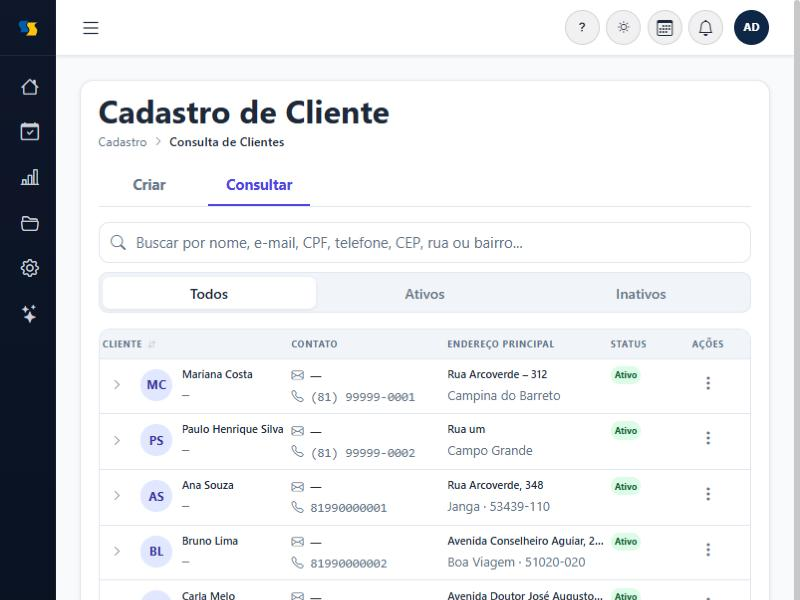Screen dimensions: 800x600
Task: Open notifications bell
Action: click(x=706, y=28)
